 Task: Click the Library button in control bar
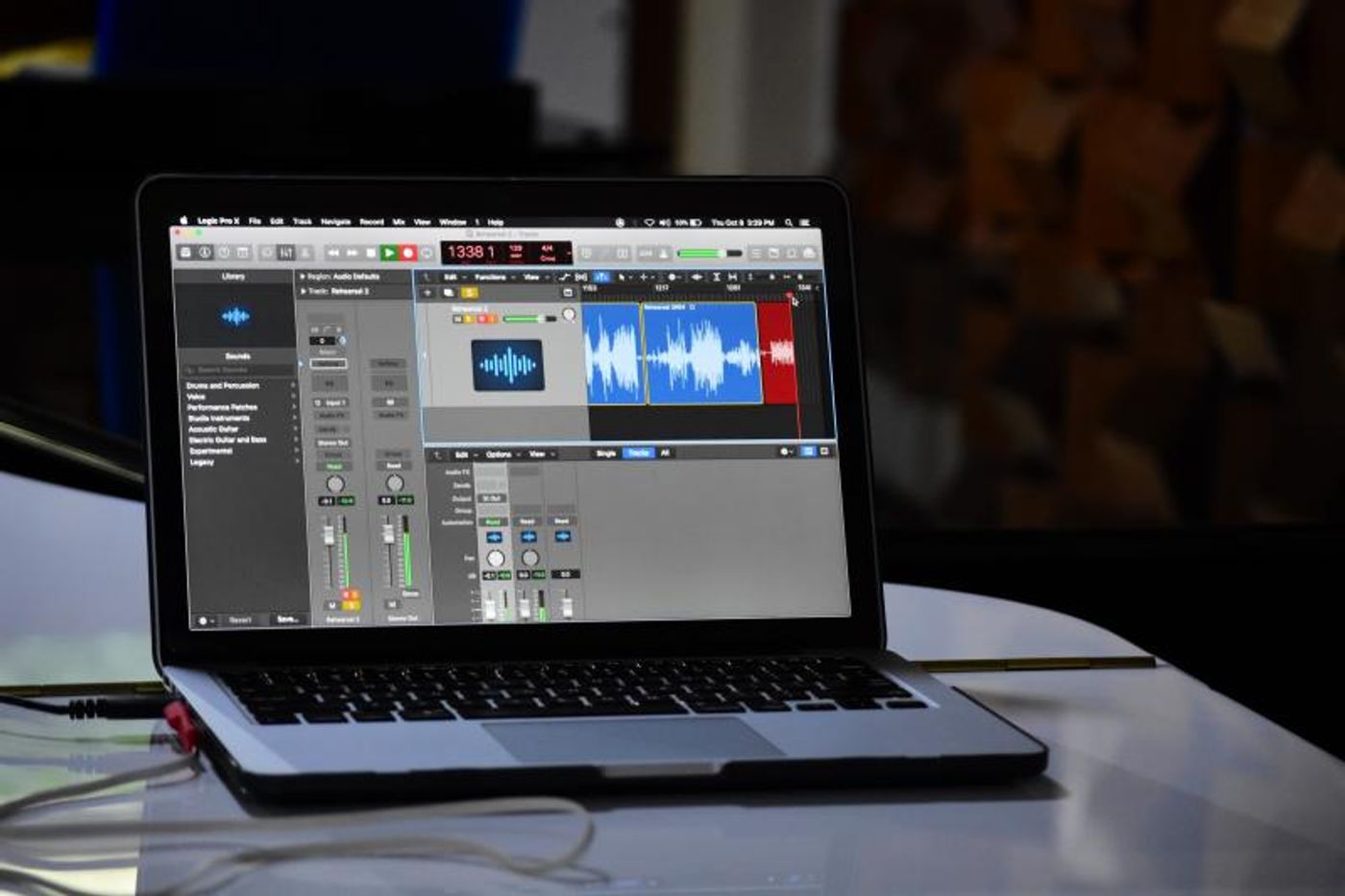(x=185, y=253)
